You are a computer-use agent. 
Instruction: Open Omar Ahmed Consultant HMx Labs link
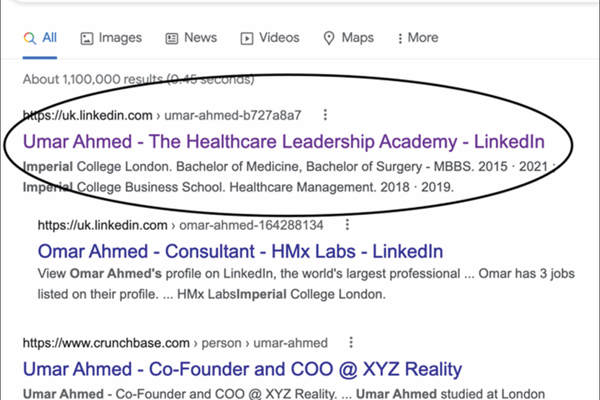click(239, 251)
